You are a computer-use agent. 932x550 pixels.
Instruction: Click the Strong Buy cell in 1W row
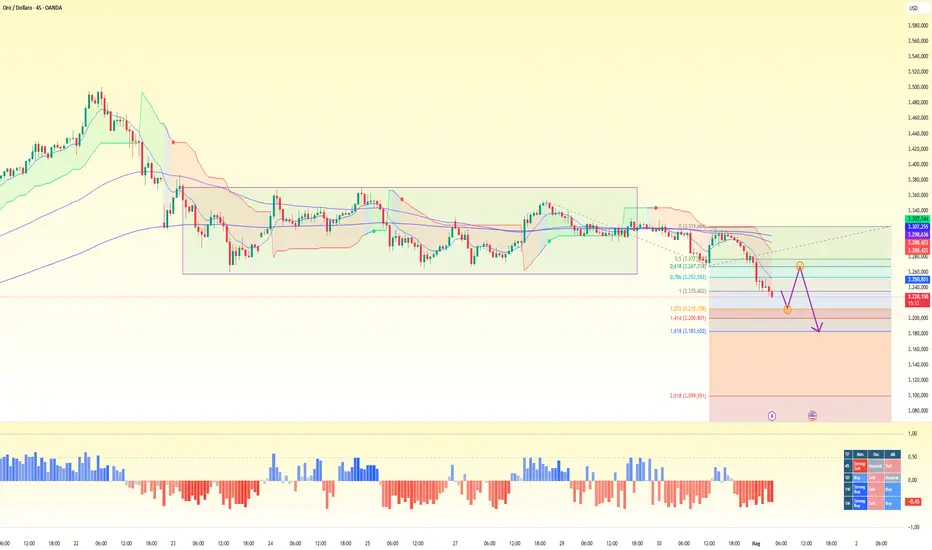[x=860, y=489]
